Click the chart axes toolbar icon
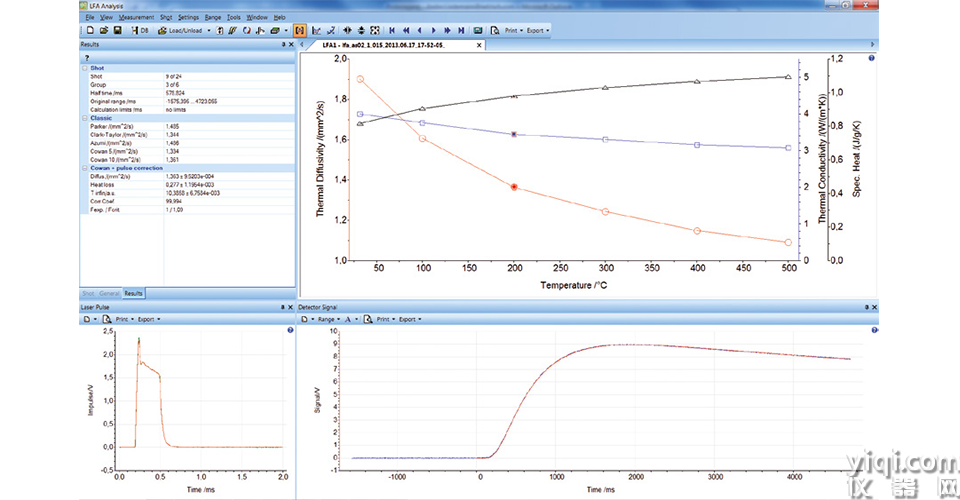The width and height of the screenshot is (960, 500). (x=317, y=30)
